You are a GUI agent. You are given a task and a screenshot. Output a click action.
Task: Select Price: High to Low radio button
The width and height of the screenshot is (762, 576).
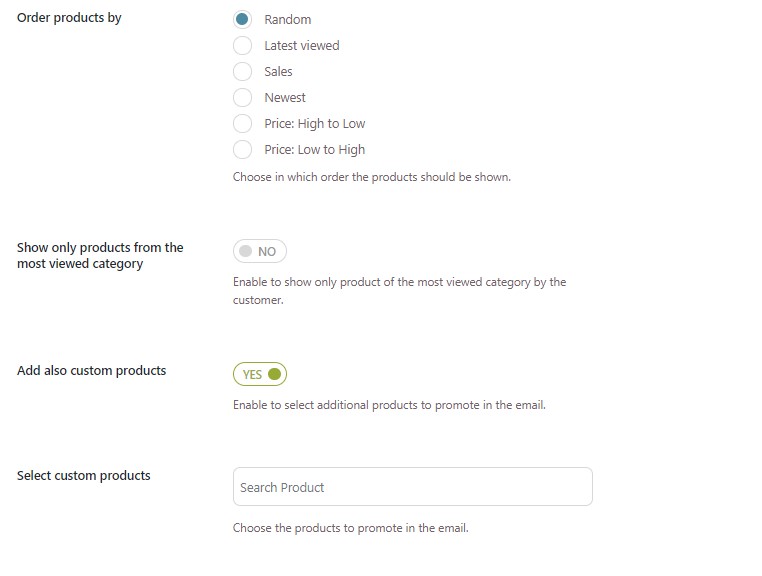(x=242, y=123)
